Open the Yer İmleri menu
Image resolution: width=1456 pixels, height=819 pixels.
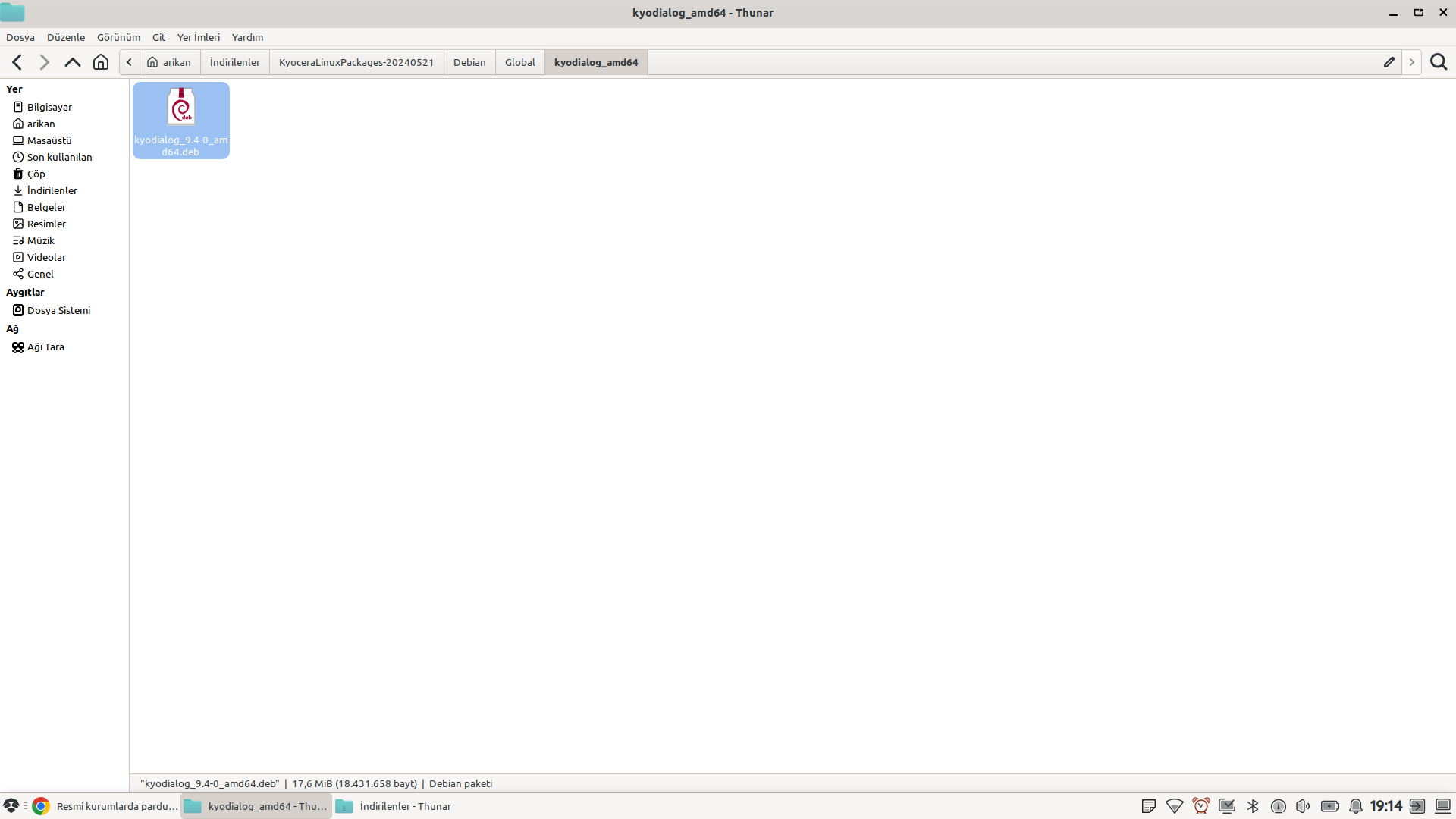pos(198,37)
